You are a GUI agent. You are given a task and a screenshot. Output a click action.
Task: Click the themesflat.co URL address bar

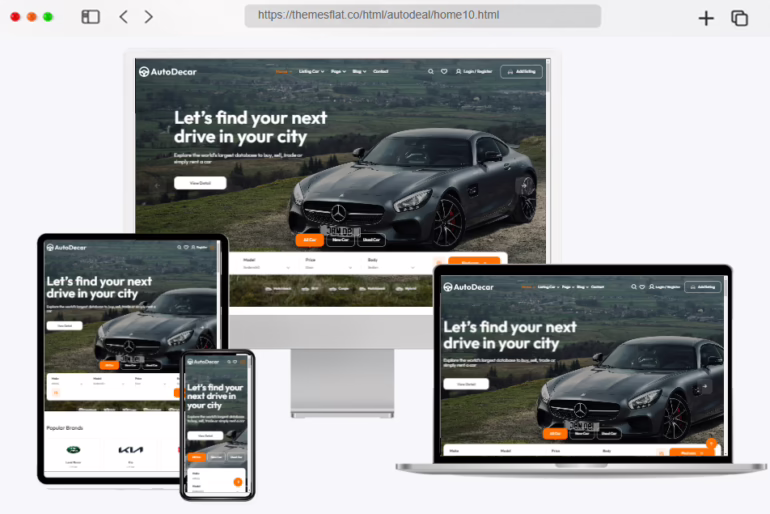click(x=422, y=16)
